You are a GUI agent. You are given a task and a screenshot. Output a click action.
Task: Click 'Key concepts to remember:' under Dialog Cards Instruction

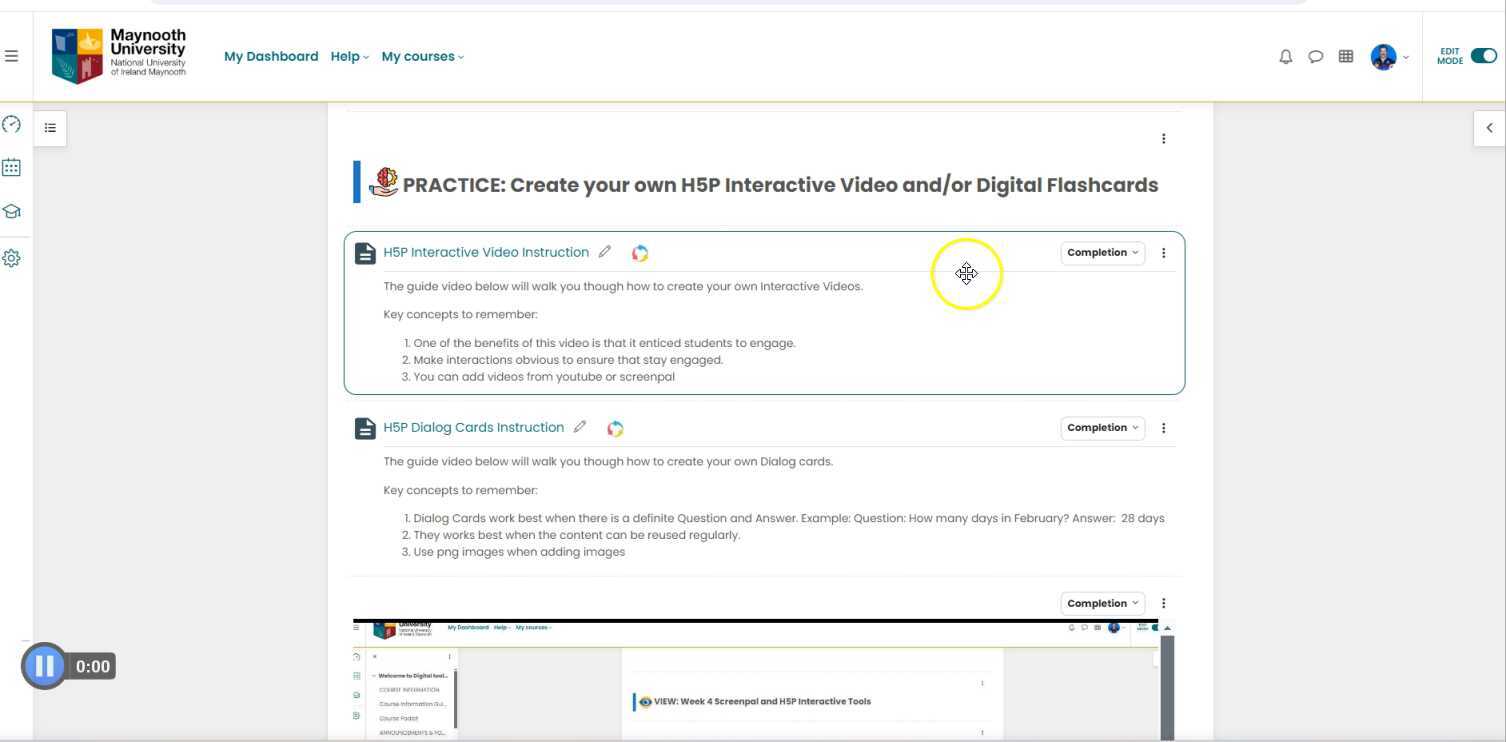[x=460, y=490]
